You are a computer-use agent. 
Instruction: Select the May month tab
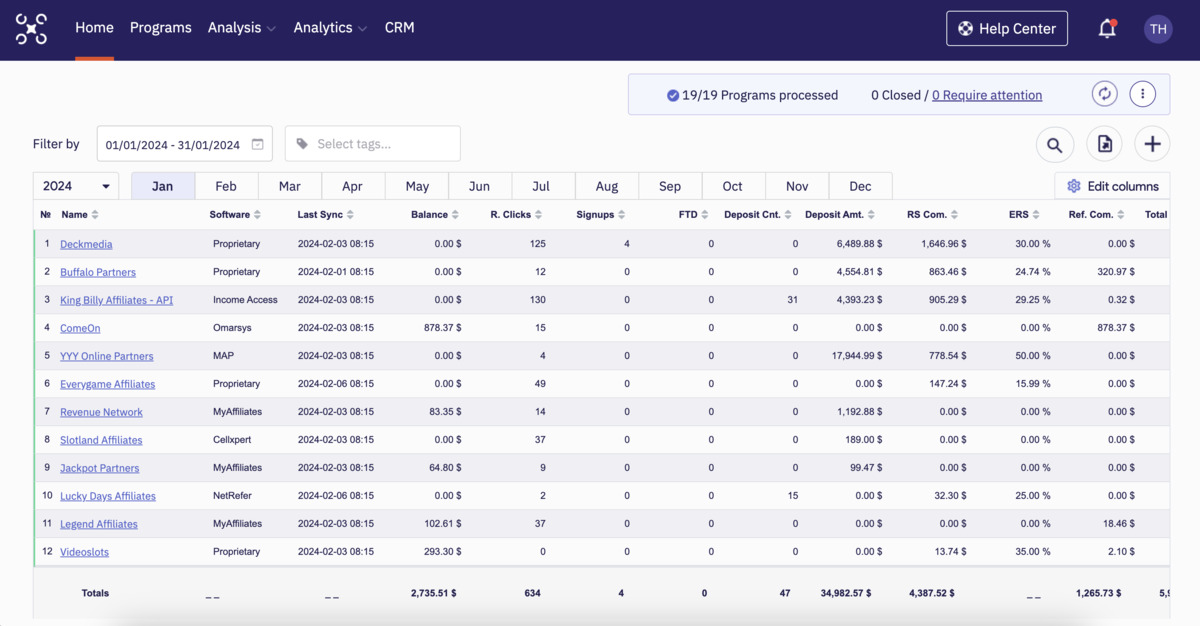(417, 186)
